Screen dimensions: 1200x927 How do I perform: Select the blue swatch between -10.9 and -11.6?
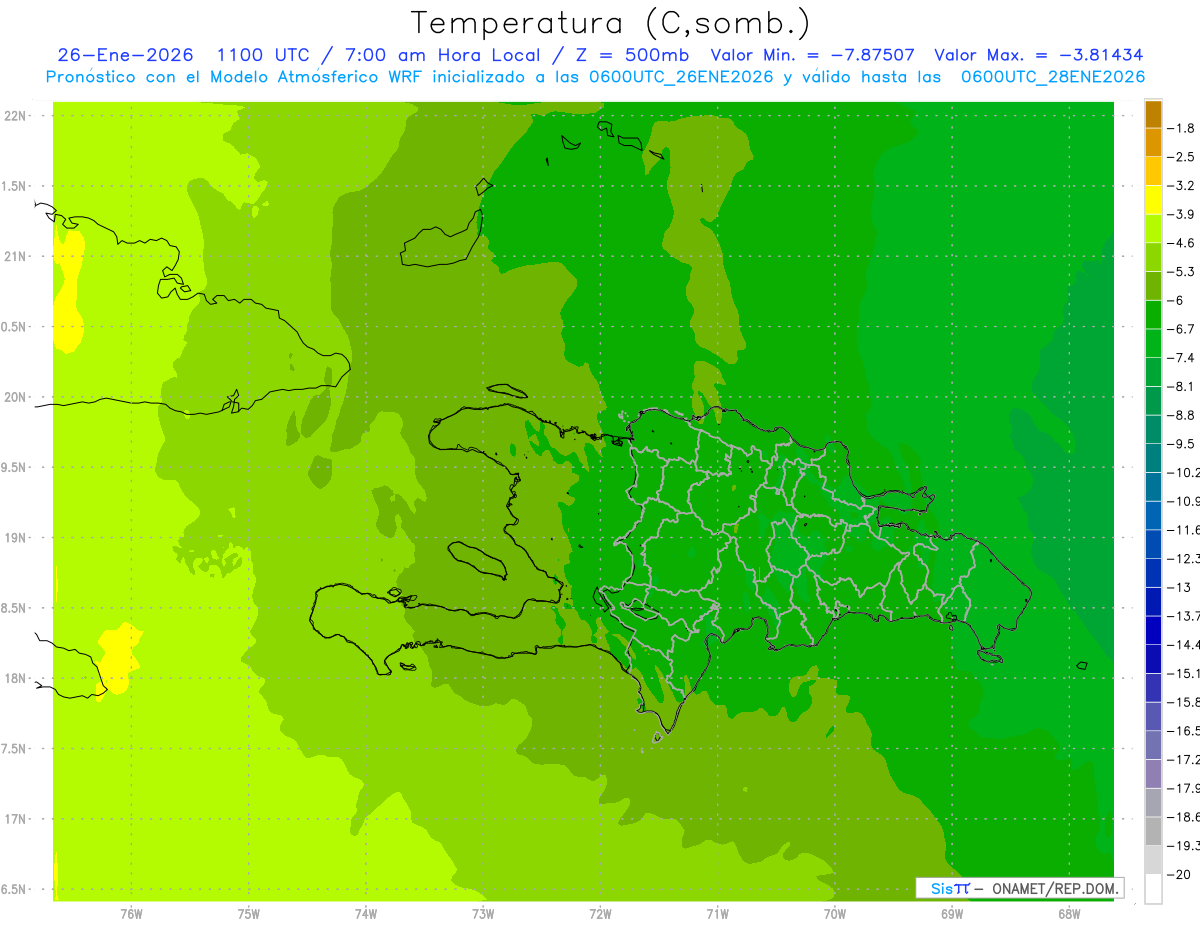1153,515
